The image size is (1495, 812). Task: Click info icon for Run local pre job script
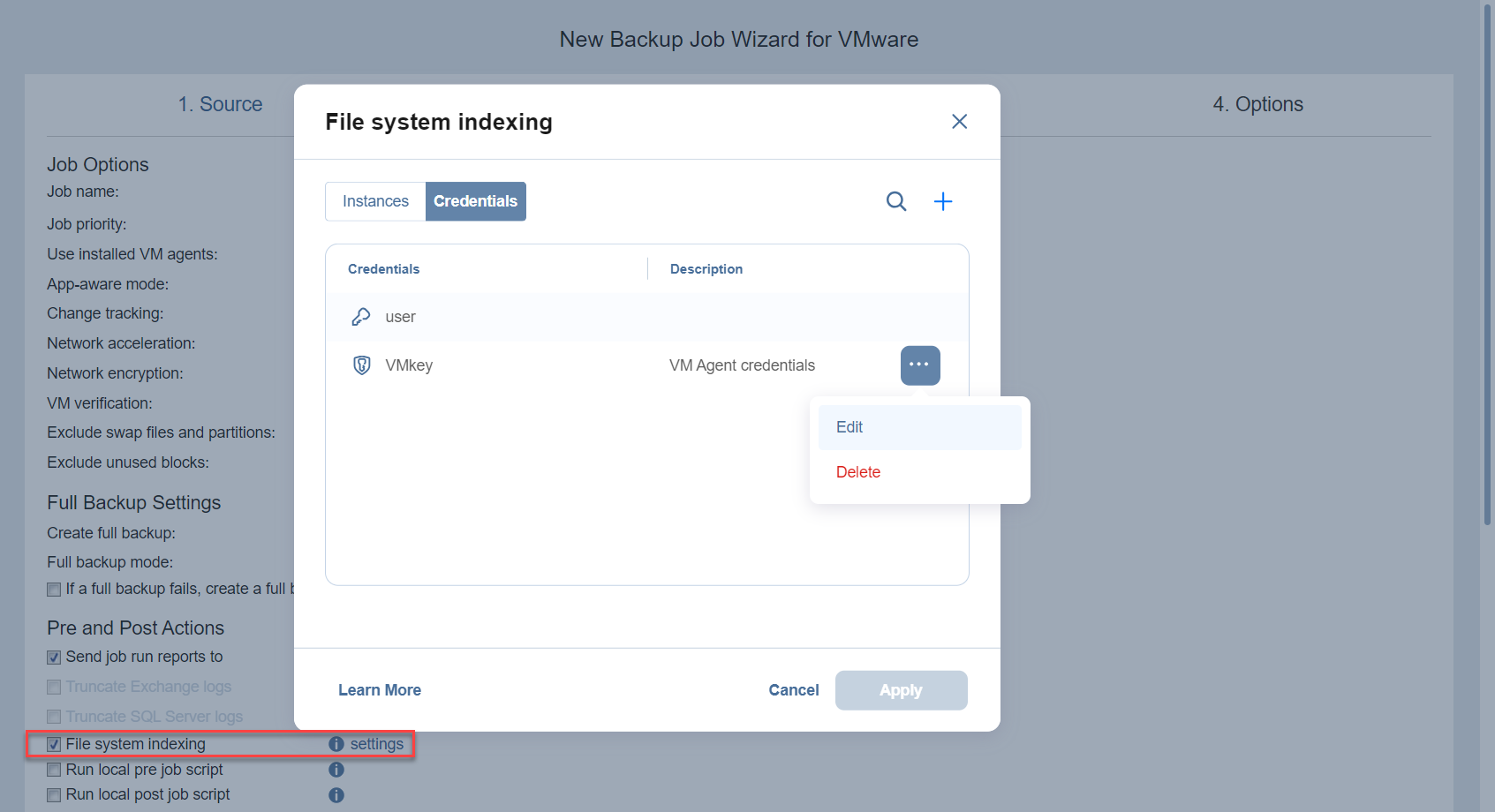[x=336, y=770]
